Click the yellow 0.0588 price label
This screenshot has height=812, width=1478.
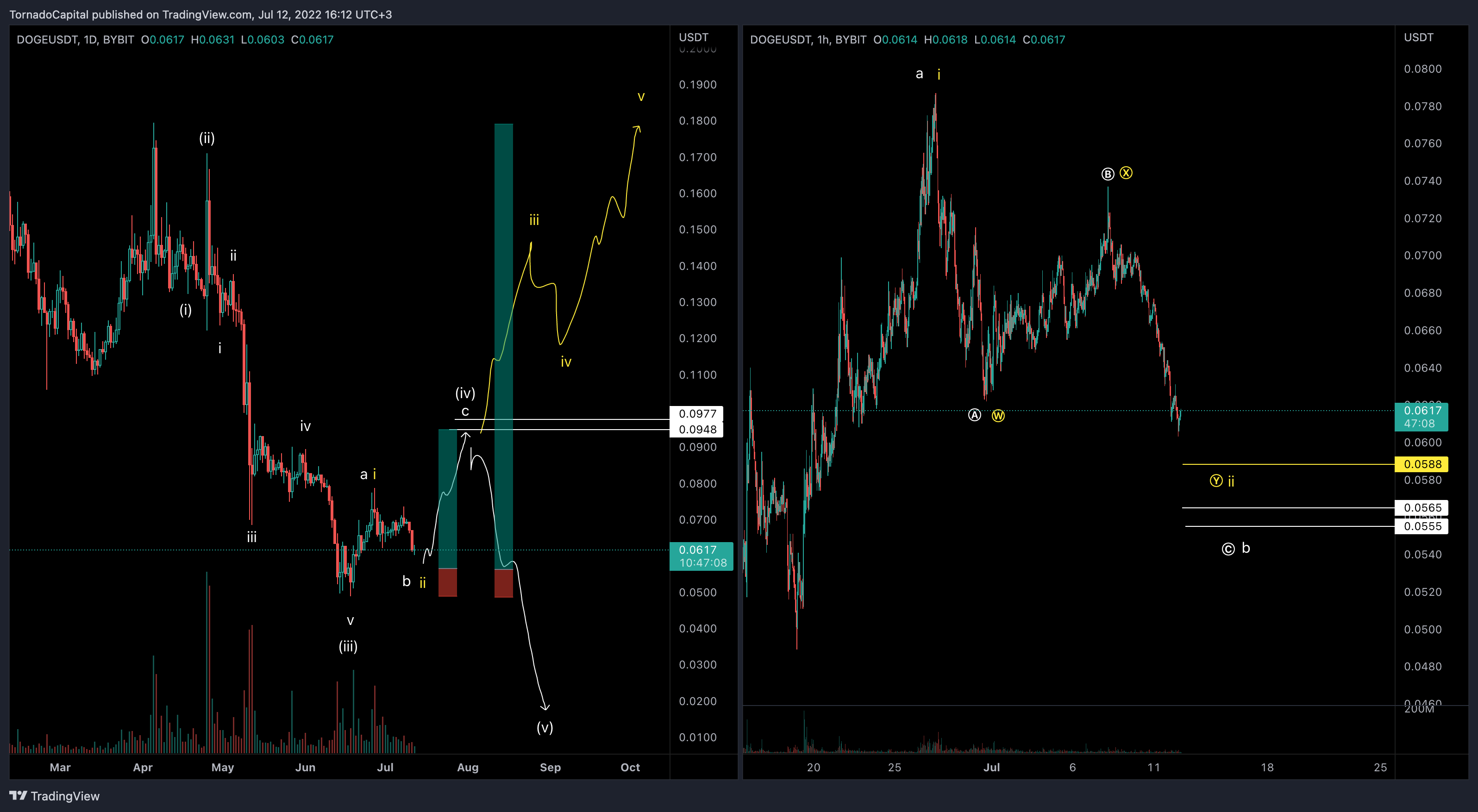pos(1421,464)
